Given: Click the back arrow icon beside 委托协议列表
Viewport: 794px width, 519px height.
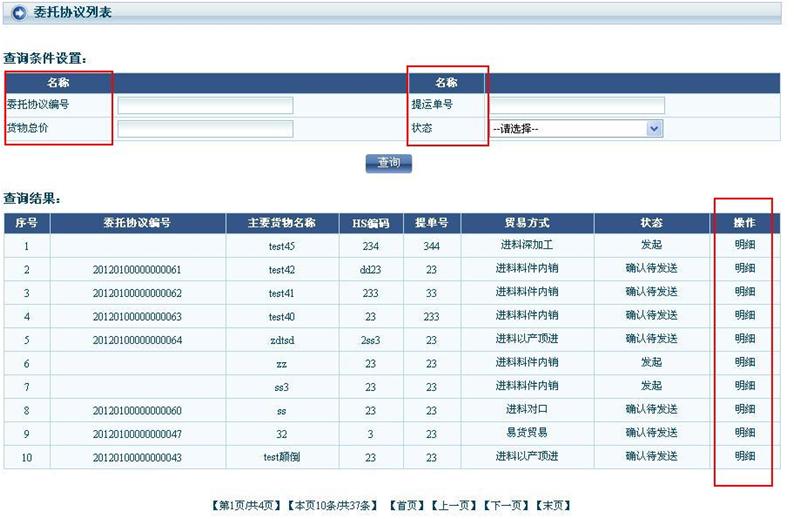Looking at the screenshot, I should [x=18, y=13].
